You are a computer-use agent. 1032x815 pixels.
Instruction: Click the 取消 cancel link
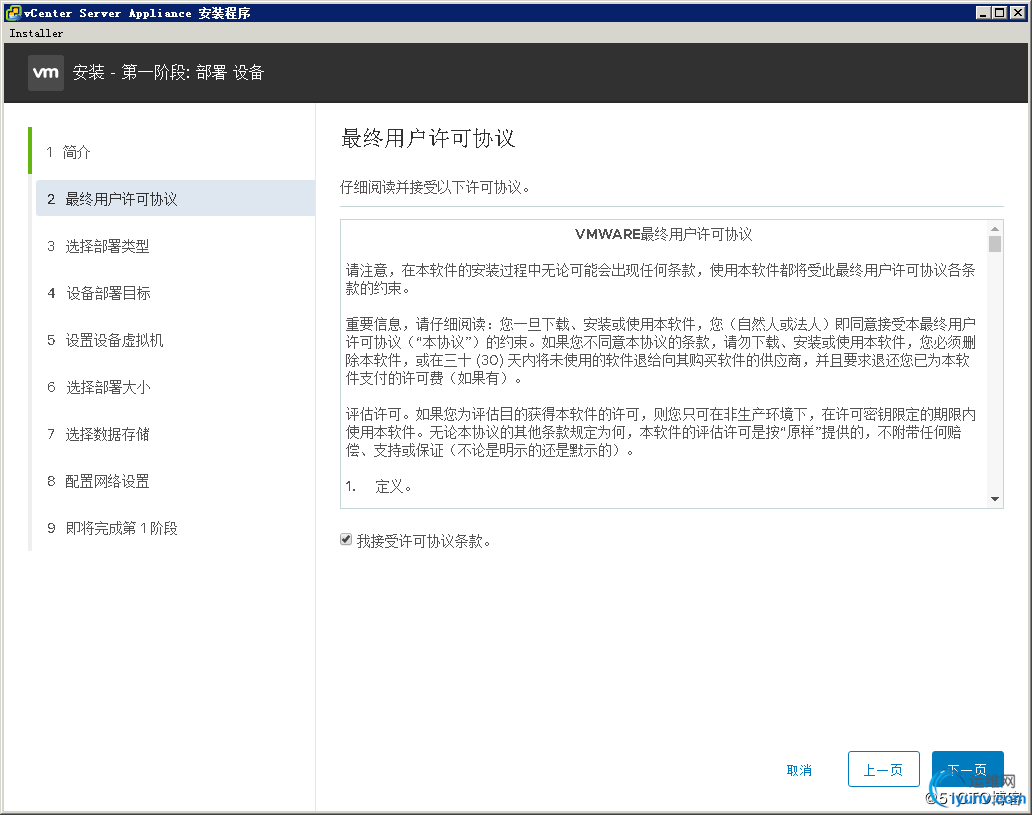click(x=799, y=770)
